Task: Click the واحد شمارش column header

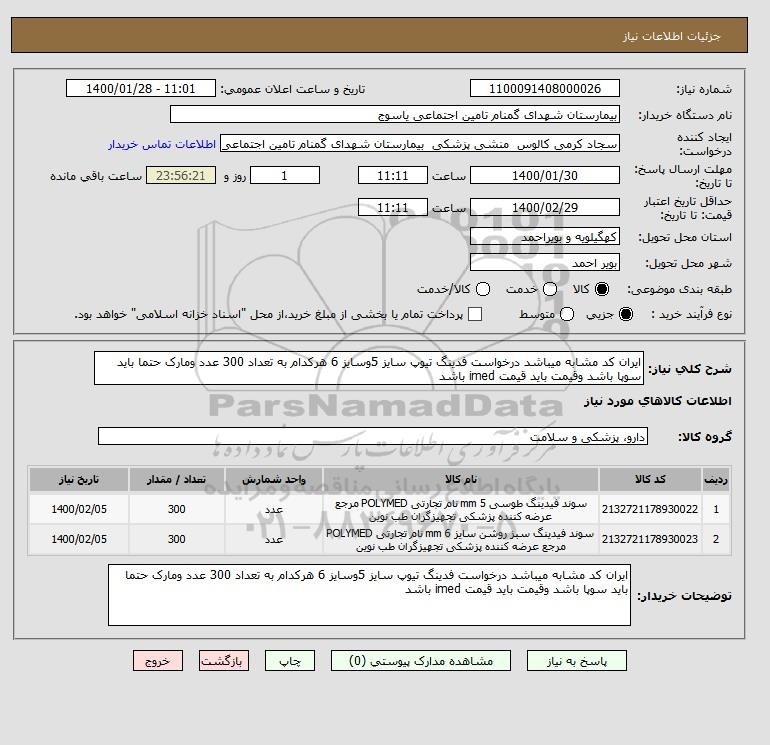Action: (x=274, y=479)
